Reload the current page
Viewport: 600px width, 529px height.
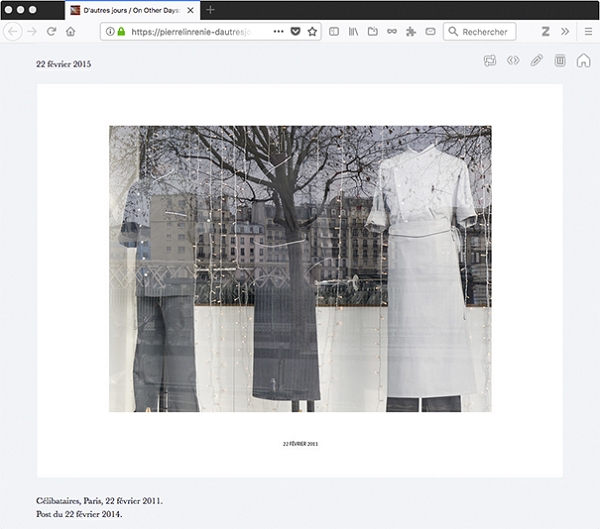(51, 32)
